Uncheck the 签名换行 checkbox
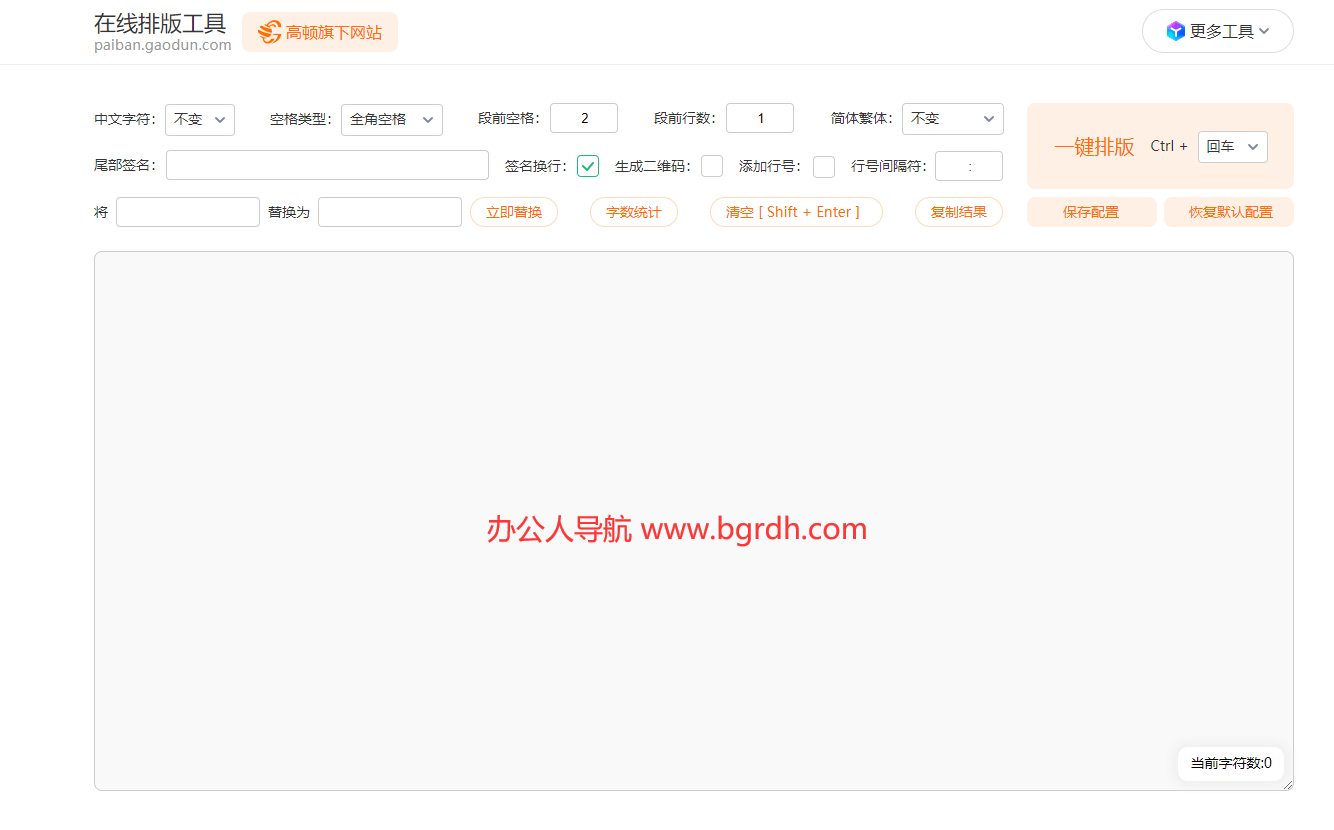 (588, 166)
